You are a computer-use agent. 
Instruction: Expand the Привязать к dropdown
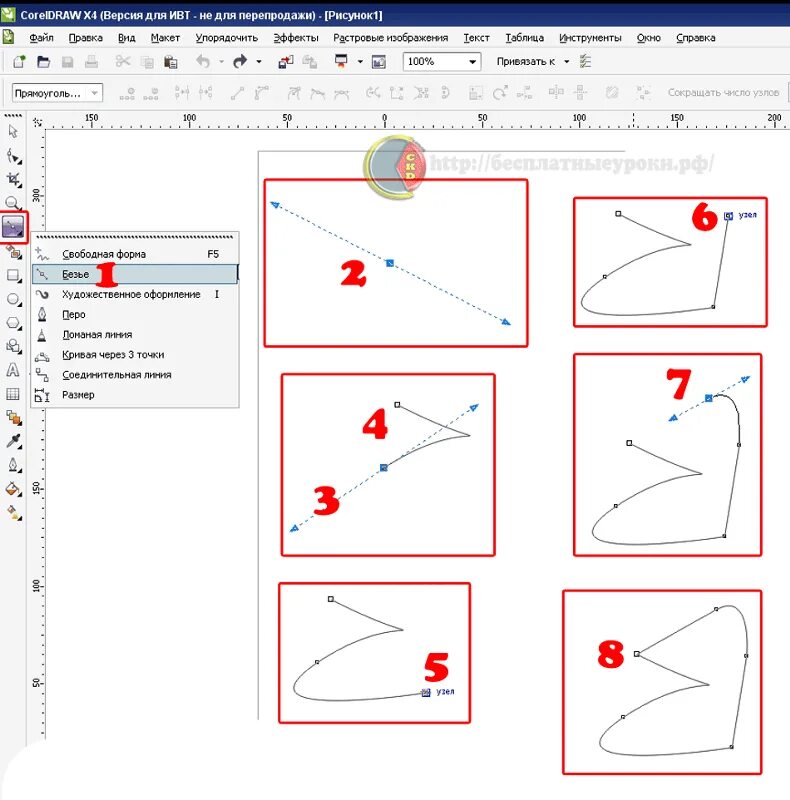point(566,62)
